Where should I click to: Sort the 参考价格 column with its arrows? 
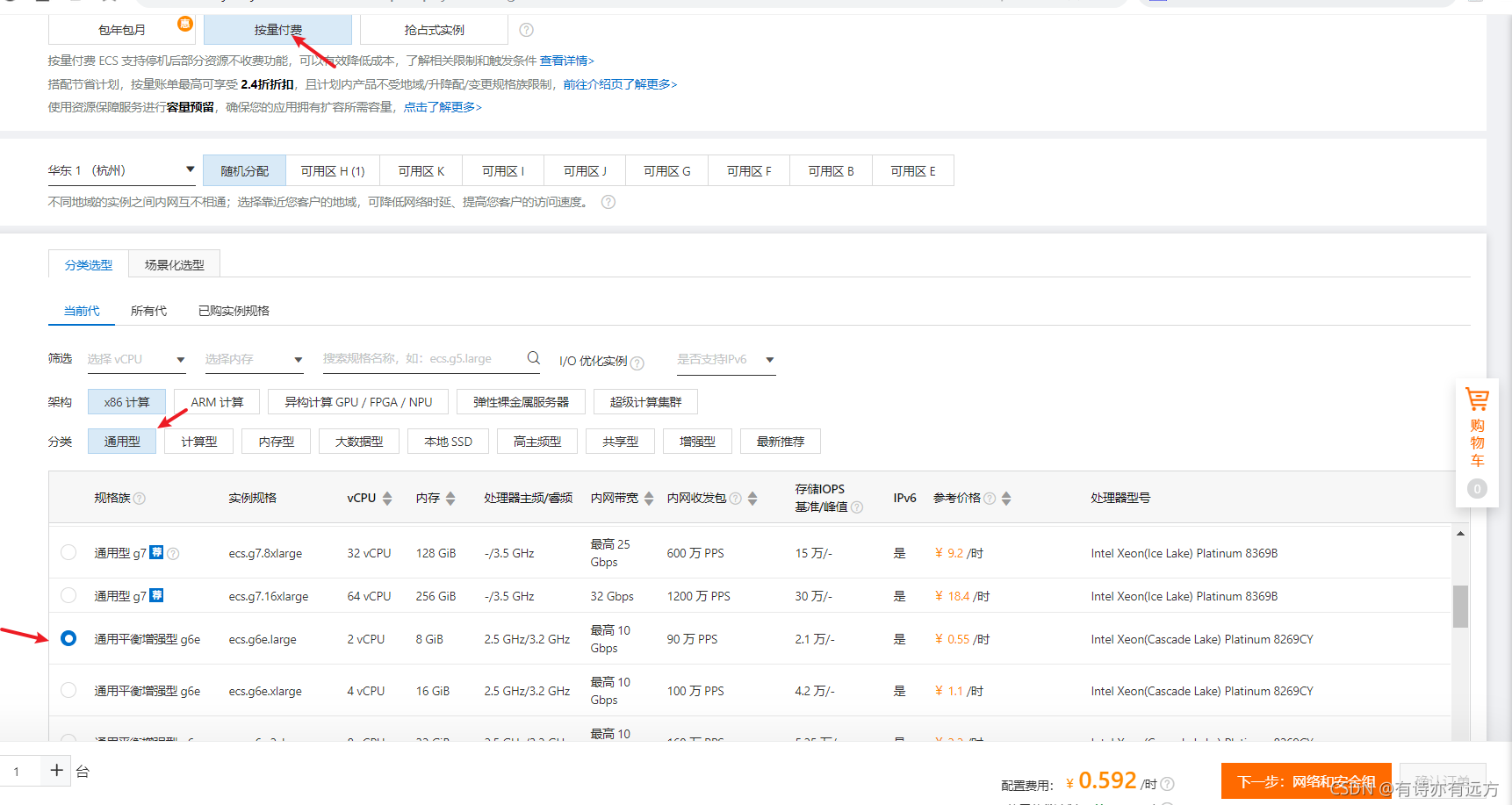1005,498
